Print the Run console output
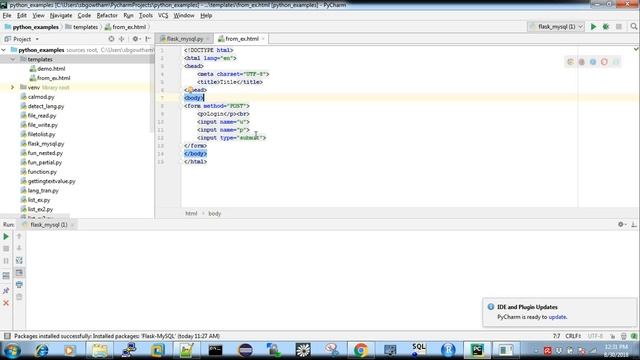640x360 pixels. (19, 284)
